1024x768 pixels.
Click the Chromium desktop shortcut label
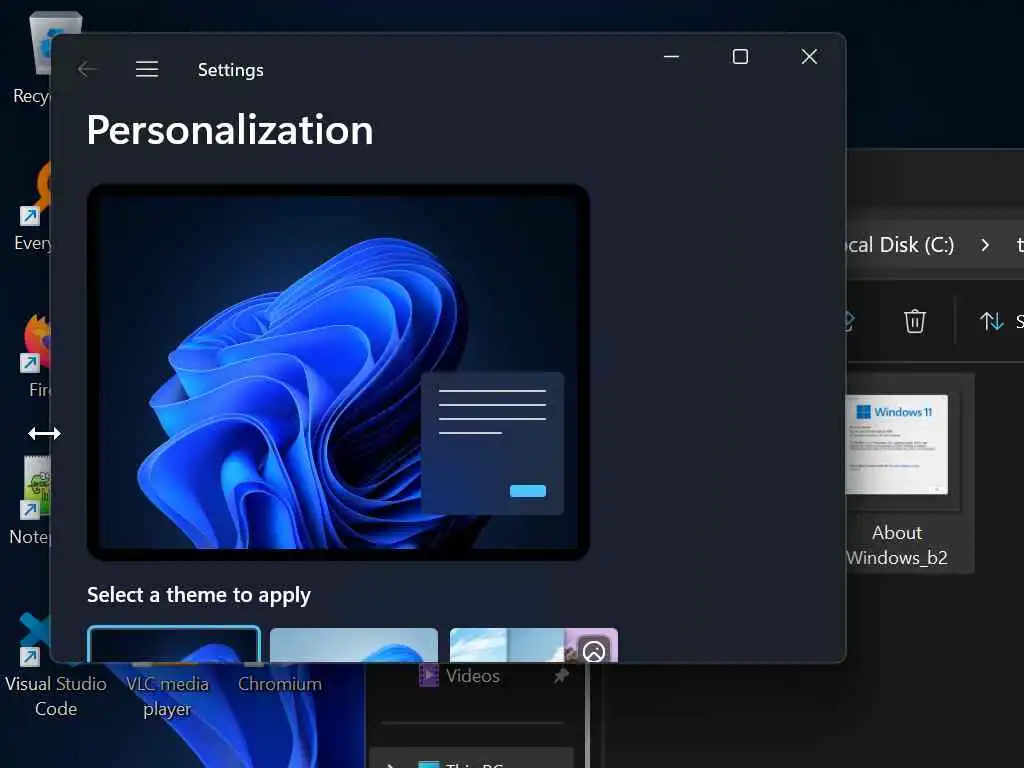[x=280, y=684]
